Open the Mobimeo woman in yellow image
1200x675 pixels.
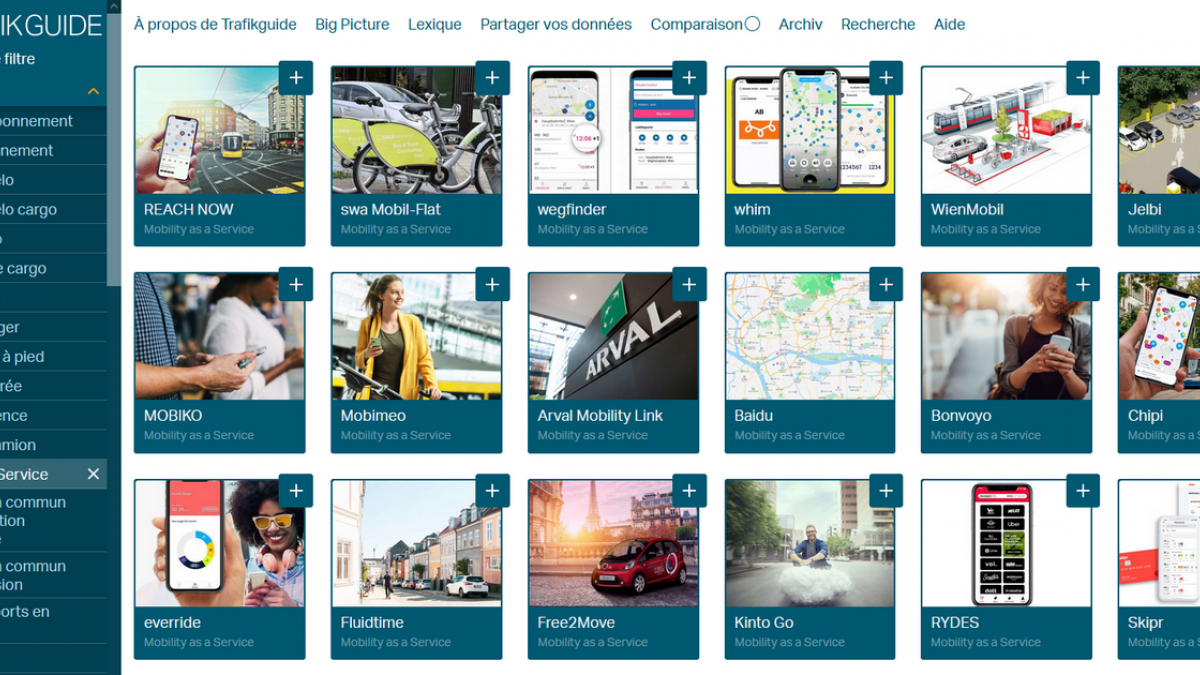(416, 336)
